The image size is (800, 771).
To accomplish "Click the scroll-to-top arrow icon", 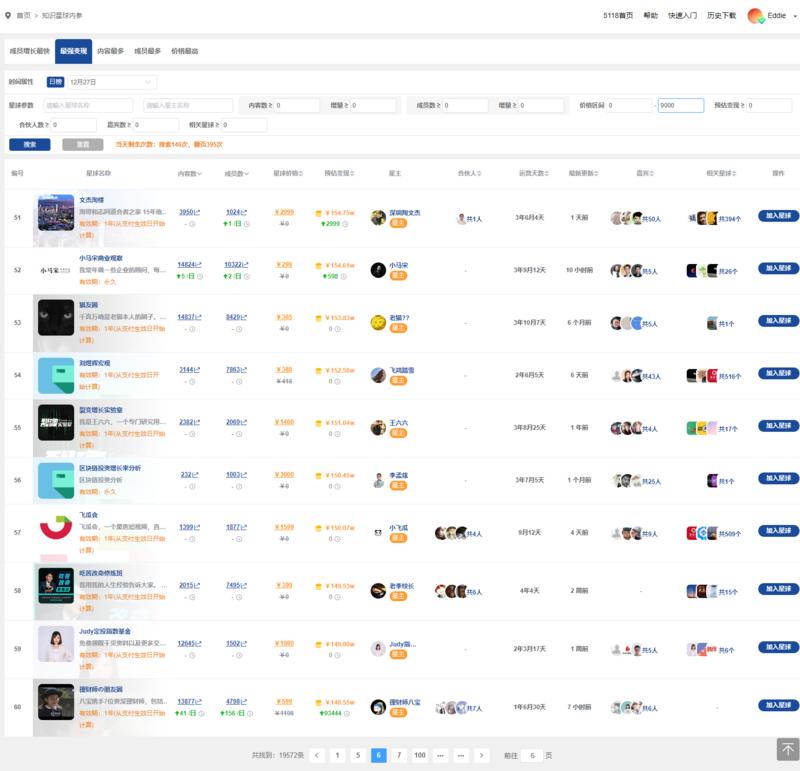I will point(787,749).
